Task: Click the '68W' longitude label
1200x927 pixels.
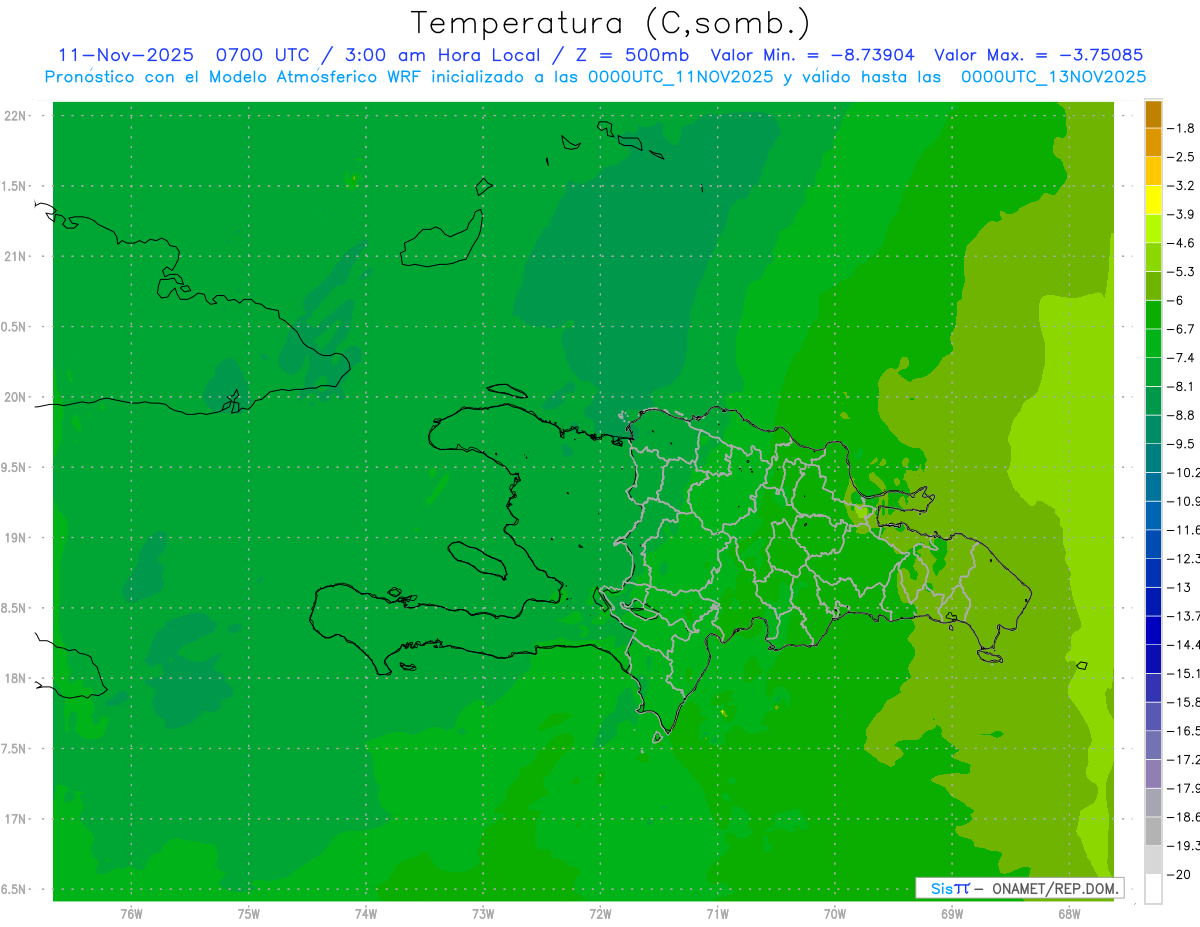Action: point(1069,913)
